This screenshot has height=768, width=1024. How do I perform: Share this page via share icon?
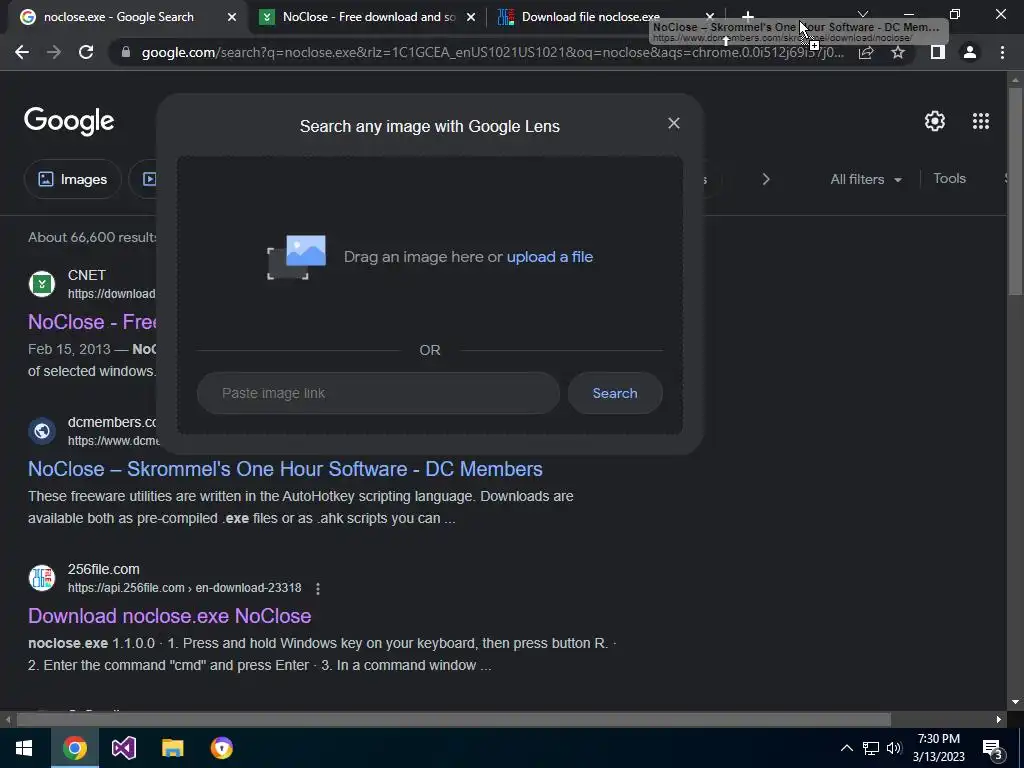click(x=866, y=52)
